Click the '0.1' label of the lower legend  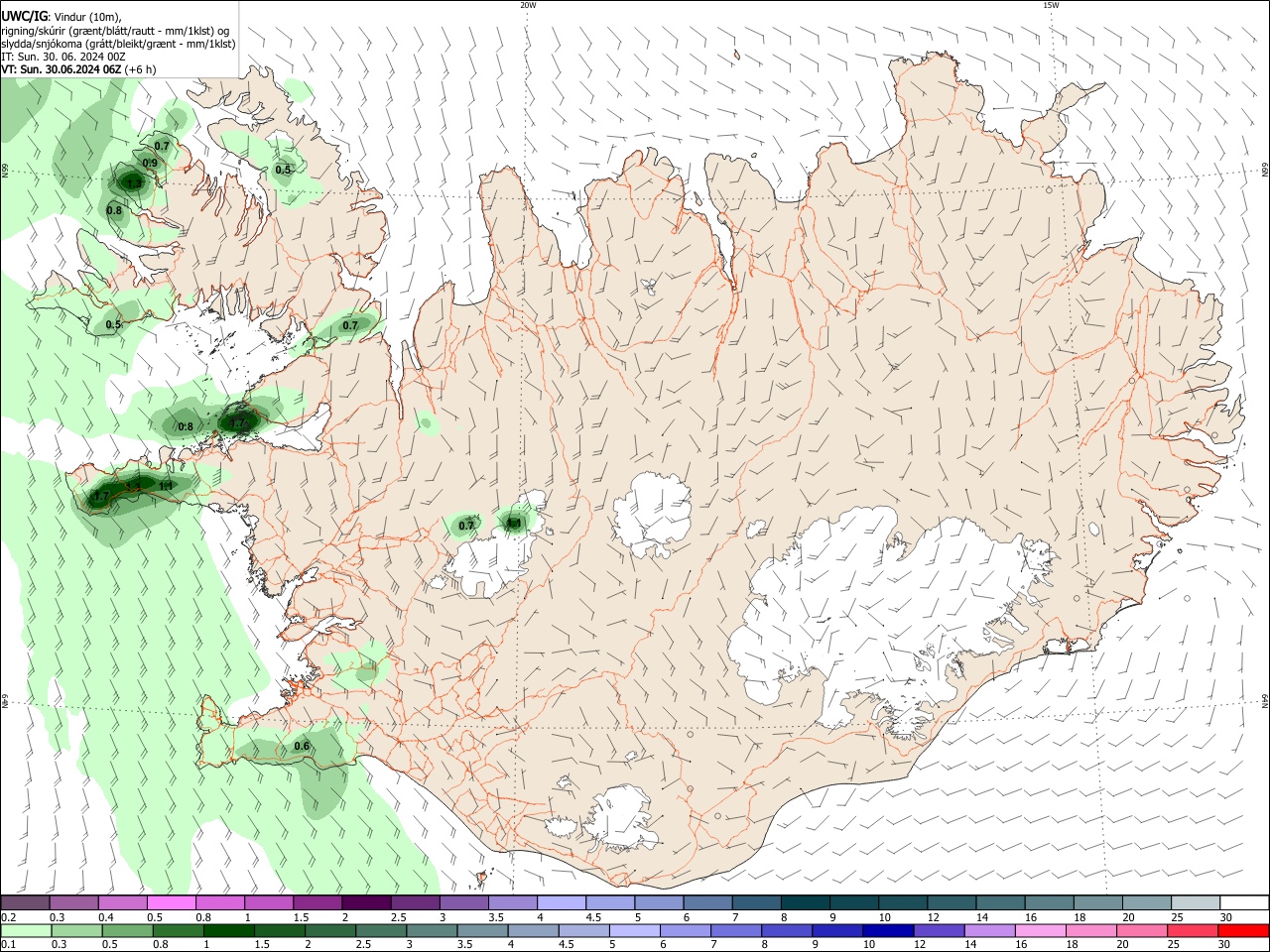click(x=9, y=945)
